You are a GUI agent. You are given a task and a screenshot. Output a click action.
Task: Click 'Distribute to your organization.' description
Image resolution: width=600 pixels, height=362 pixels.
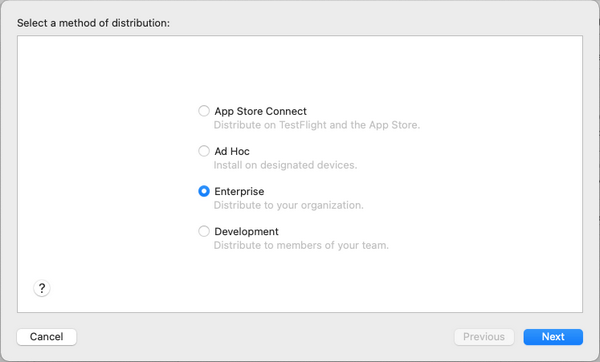pyautogui.click(x=289, y=205)
